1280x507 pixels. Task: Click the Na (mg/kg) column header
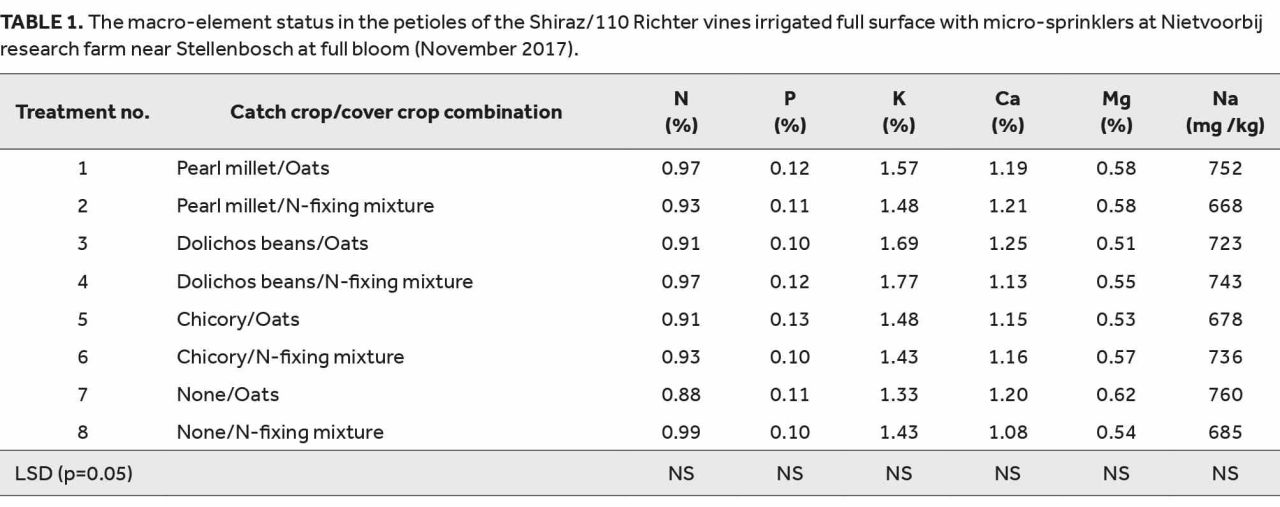(1225, 112)
